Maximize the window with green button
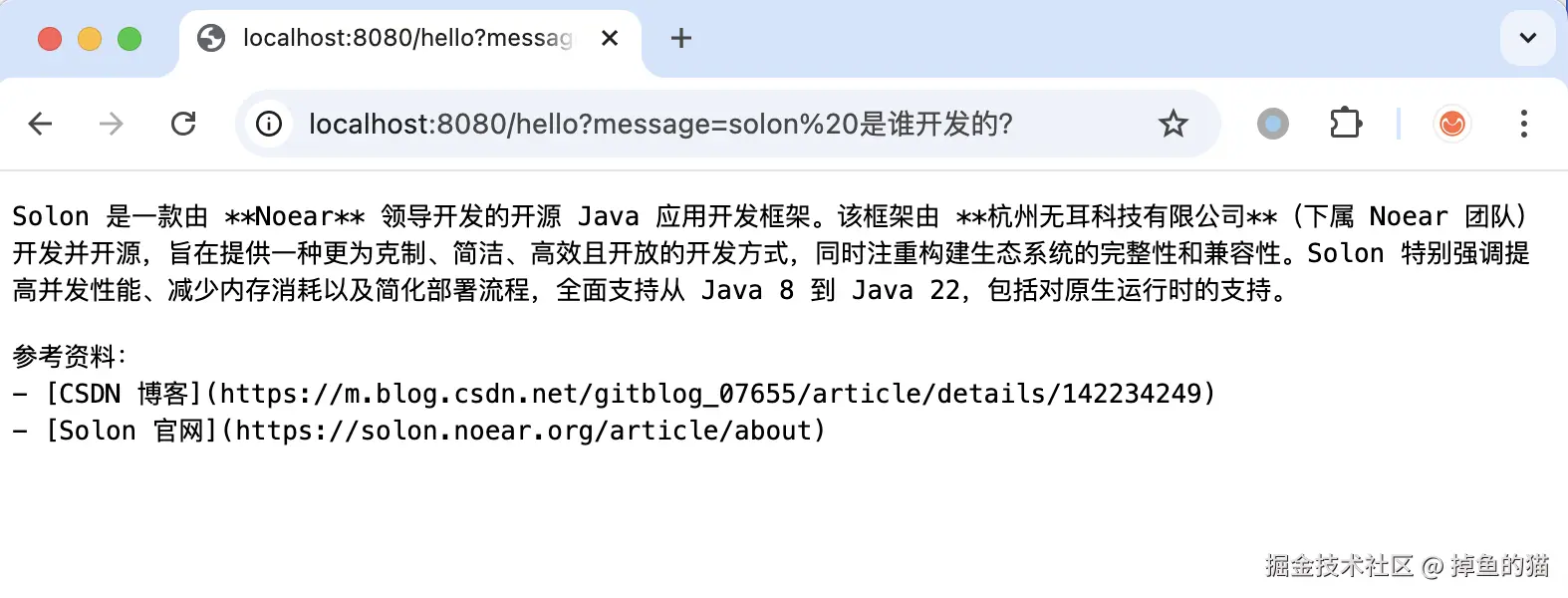Screen dimensions: 1568x598 coord(130,39)
